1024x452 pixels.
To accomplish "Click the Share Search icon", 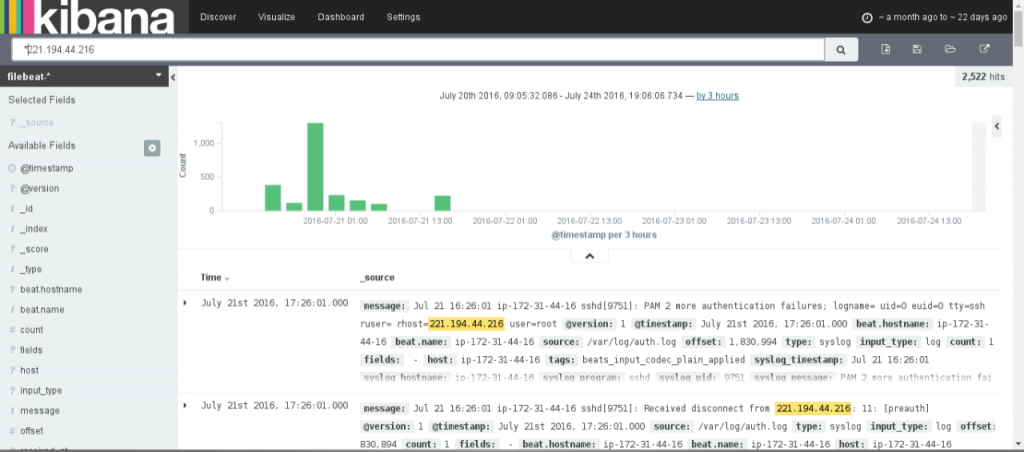I will click(984, 49).
